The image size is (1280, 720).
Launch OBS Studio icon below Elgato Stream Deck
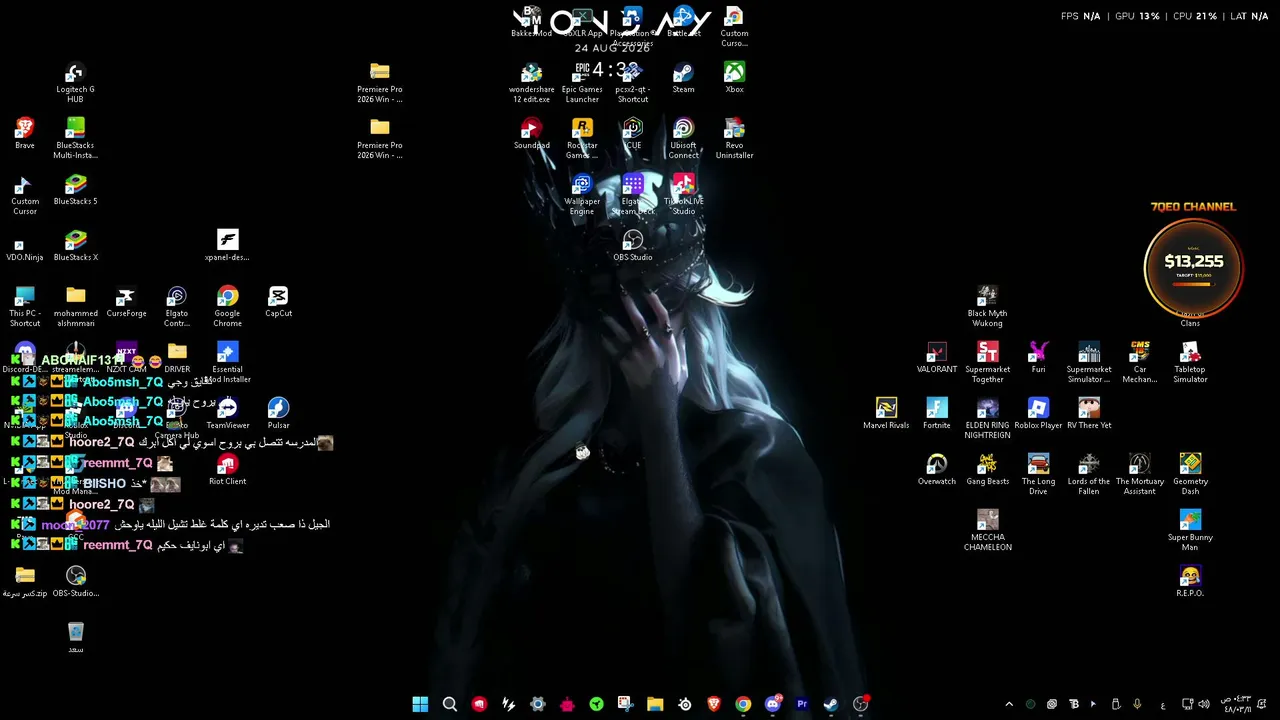coord(632,246)
